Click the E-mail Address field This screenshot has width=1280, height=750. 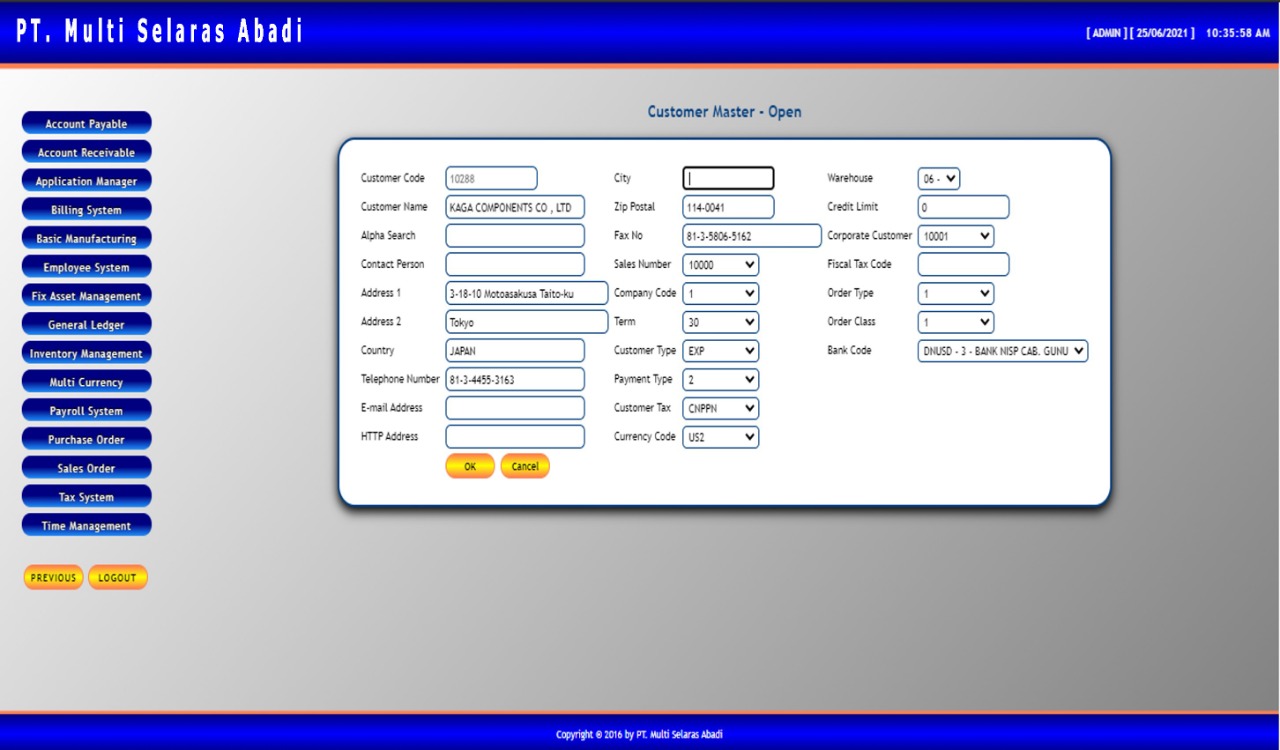(515, 408)
